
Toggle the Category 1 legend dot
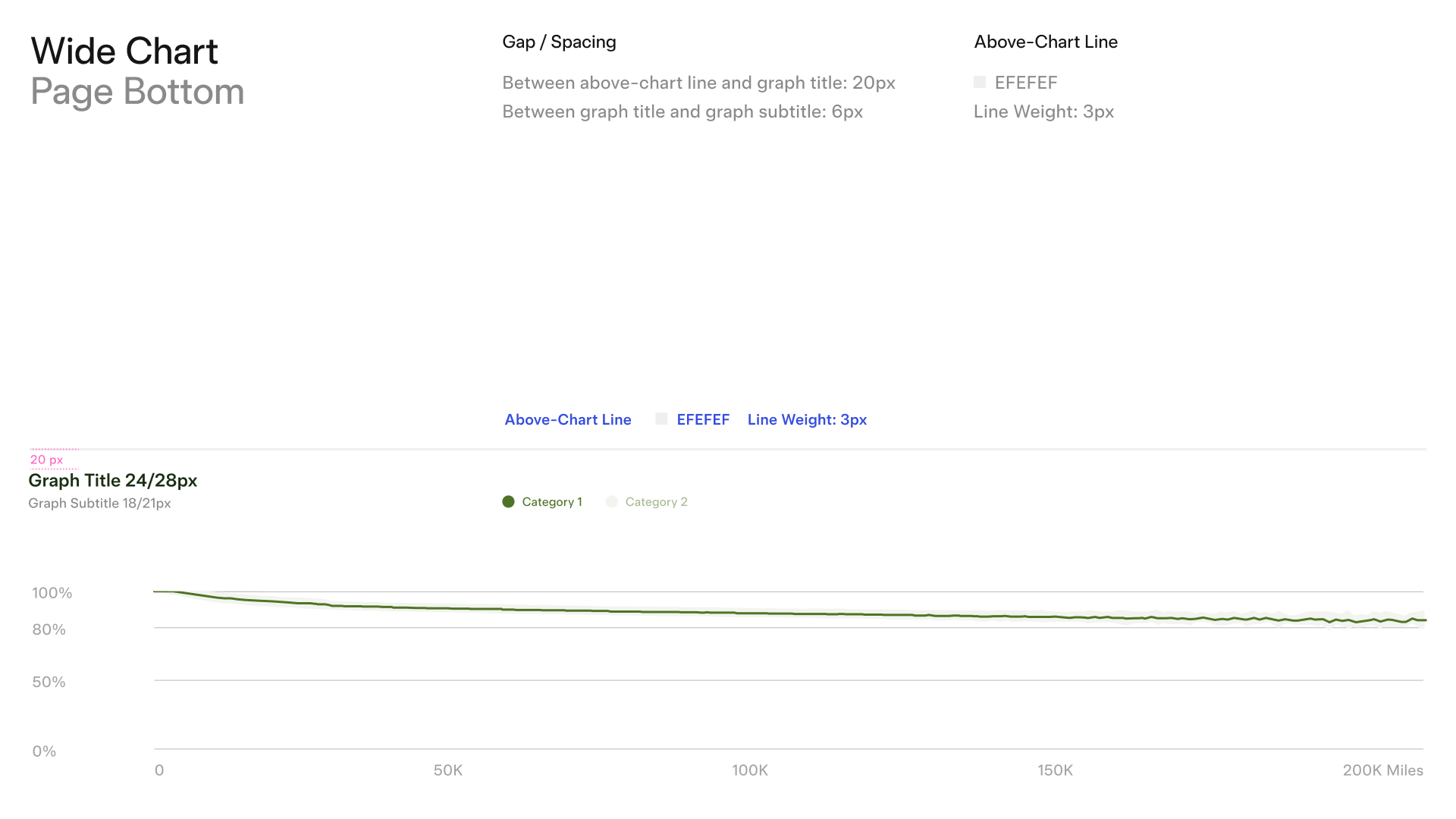508,502
